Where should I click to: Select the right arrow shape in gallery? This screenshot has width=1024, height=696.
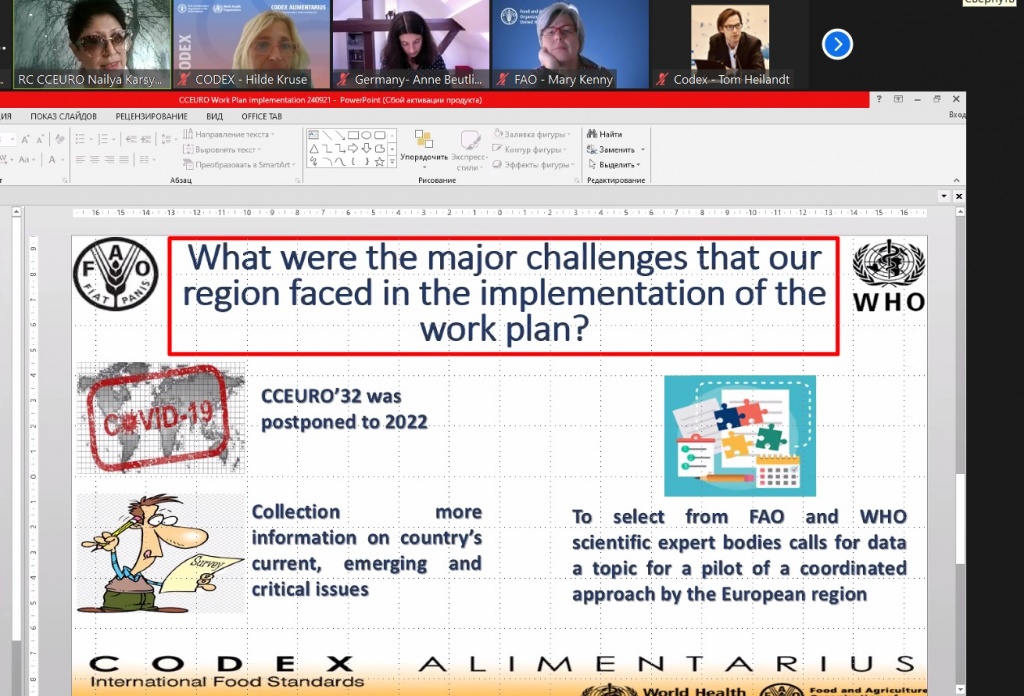353,148
